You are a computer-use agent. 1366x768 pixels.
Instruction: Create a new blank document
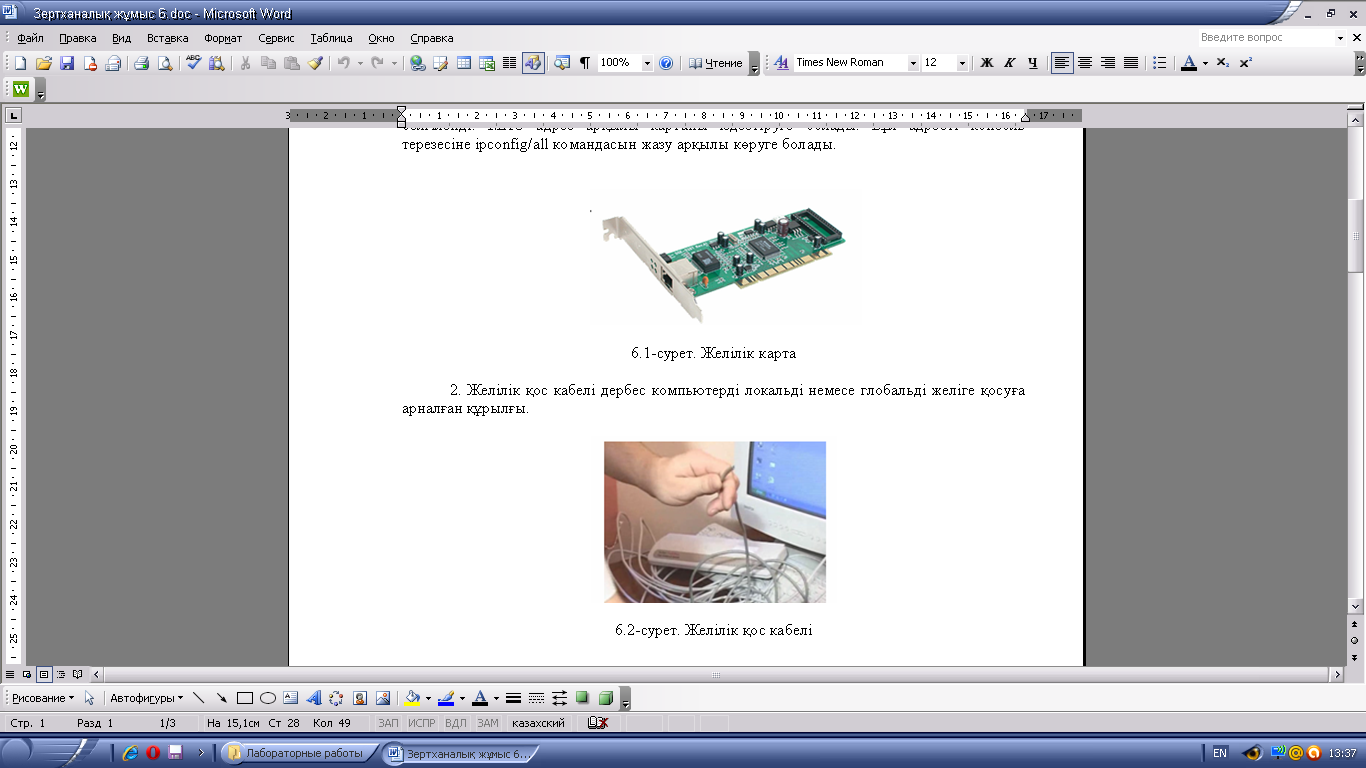point(20,63)
